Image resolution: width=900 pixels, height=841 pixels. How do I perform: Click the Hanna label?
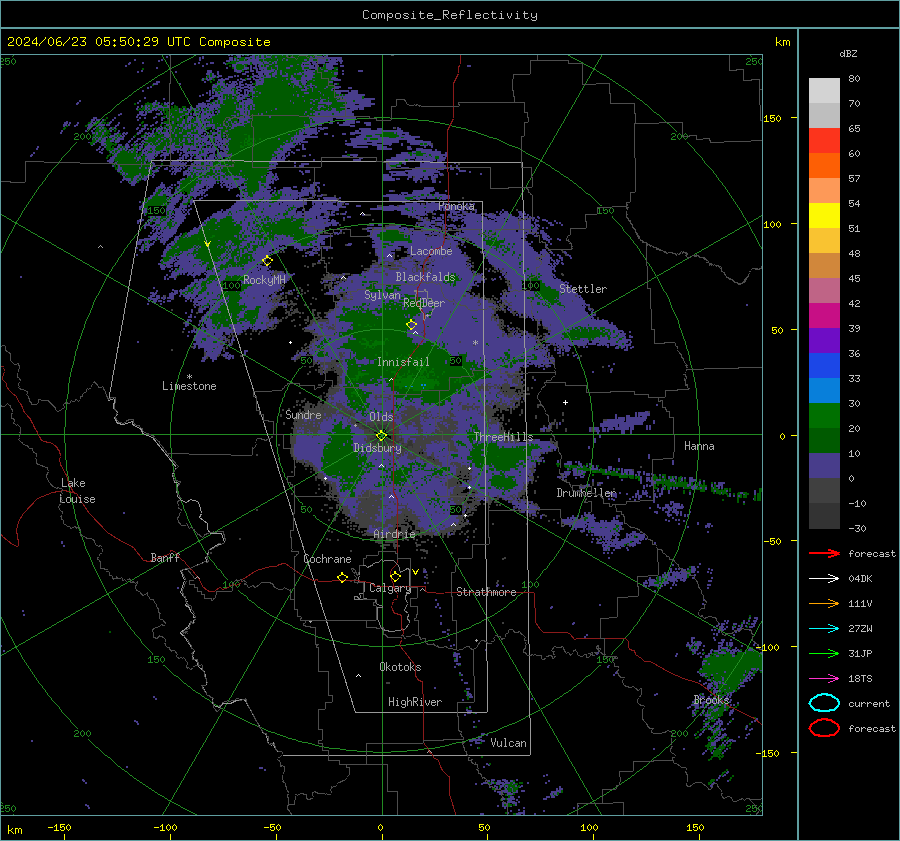(x=699, y=446)
